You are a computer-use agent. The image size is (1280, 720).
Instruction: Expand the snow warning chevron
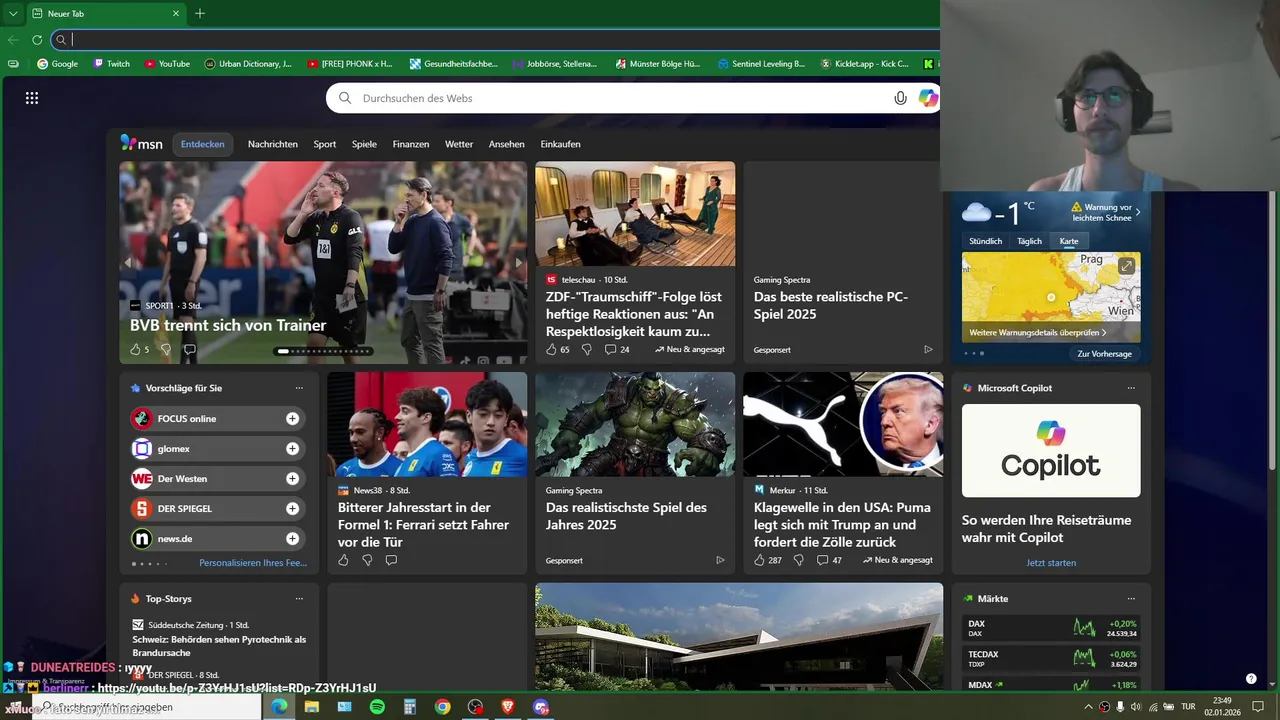click(1137, 212)
